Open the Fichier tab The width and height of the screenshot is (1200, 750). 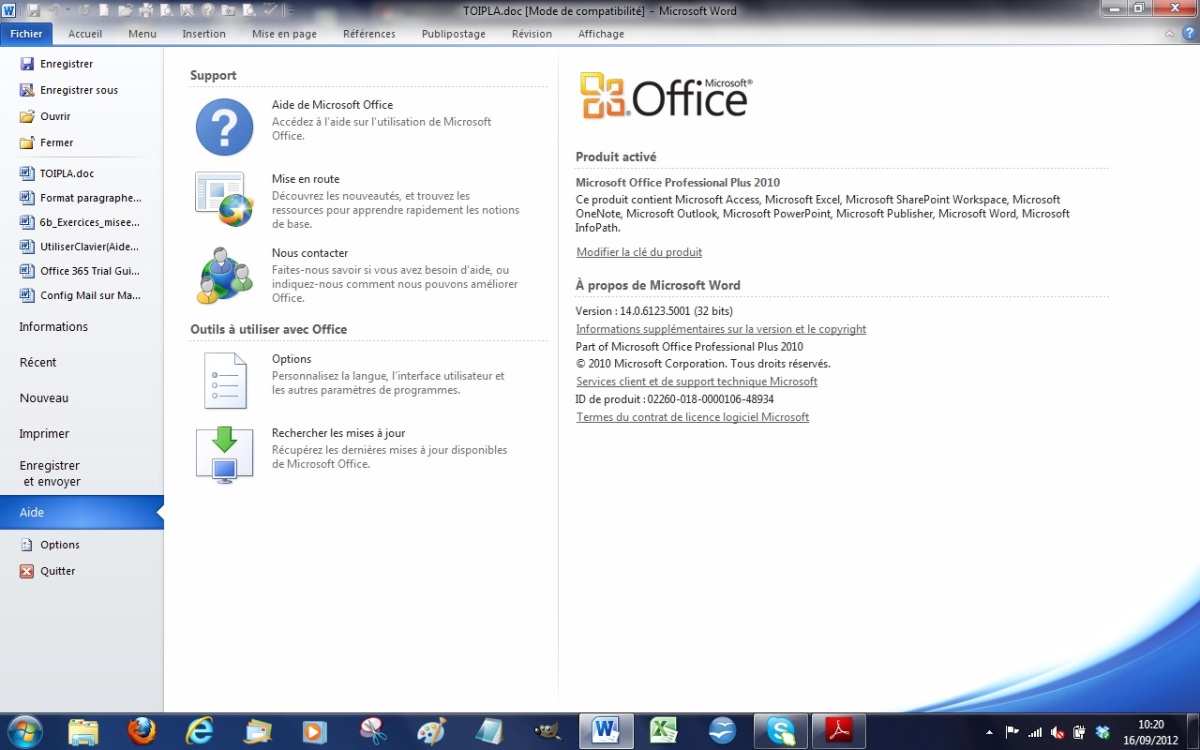26,33
